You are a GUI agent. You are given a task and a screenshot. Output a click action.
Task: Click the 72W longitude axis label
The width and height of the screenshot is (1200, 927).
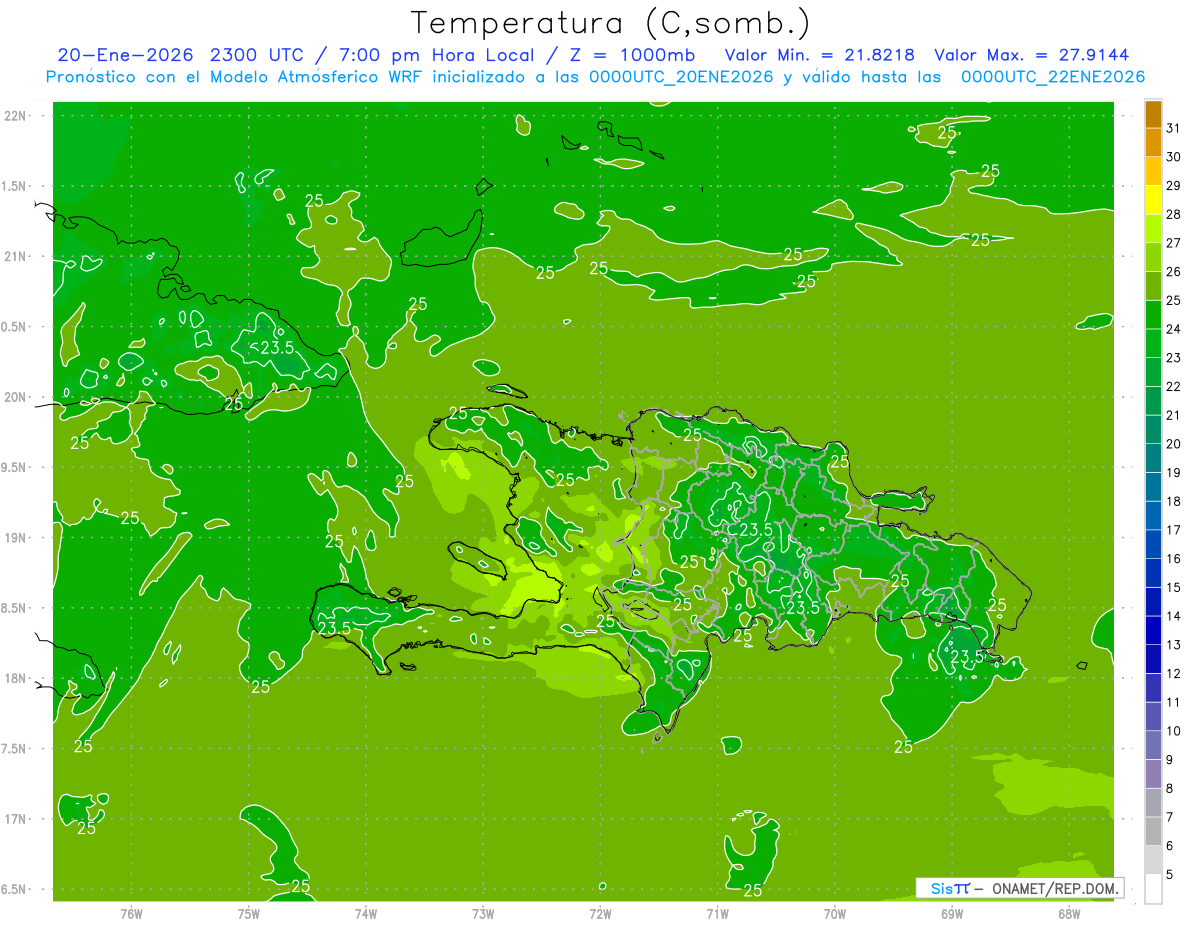pyautogui.click(x=600, y=913)
